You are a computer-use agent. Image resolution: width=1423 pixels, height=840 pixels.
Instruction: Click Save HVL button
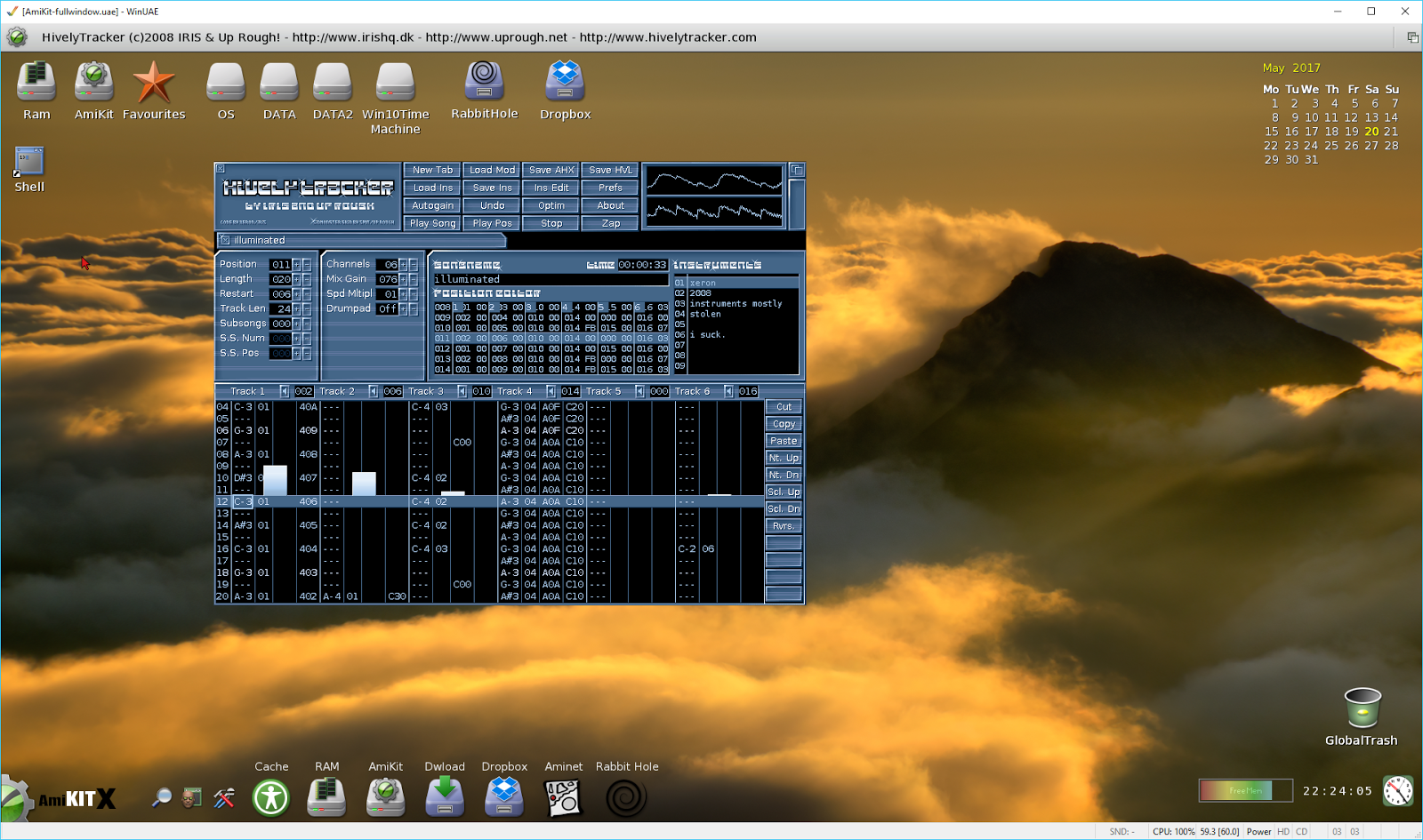click(610, 170)
